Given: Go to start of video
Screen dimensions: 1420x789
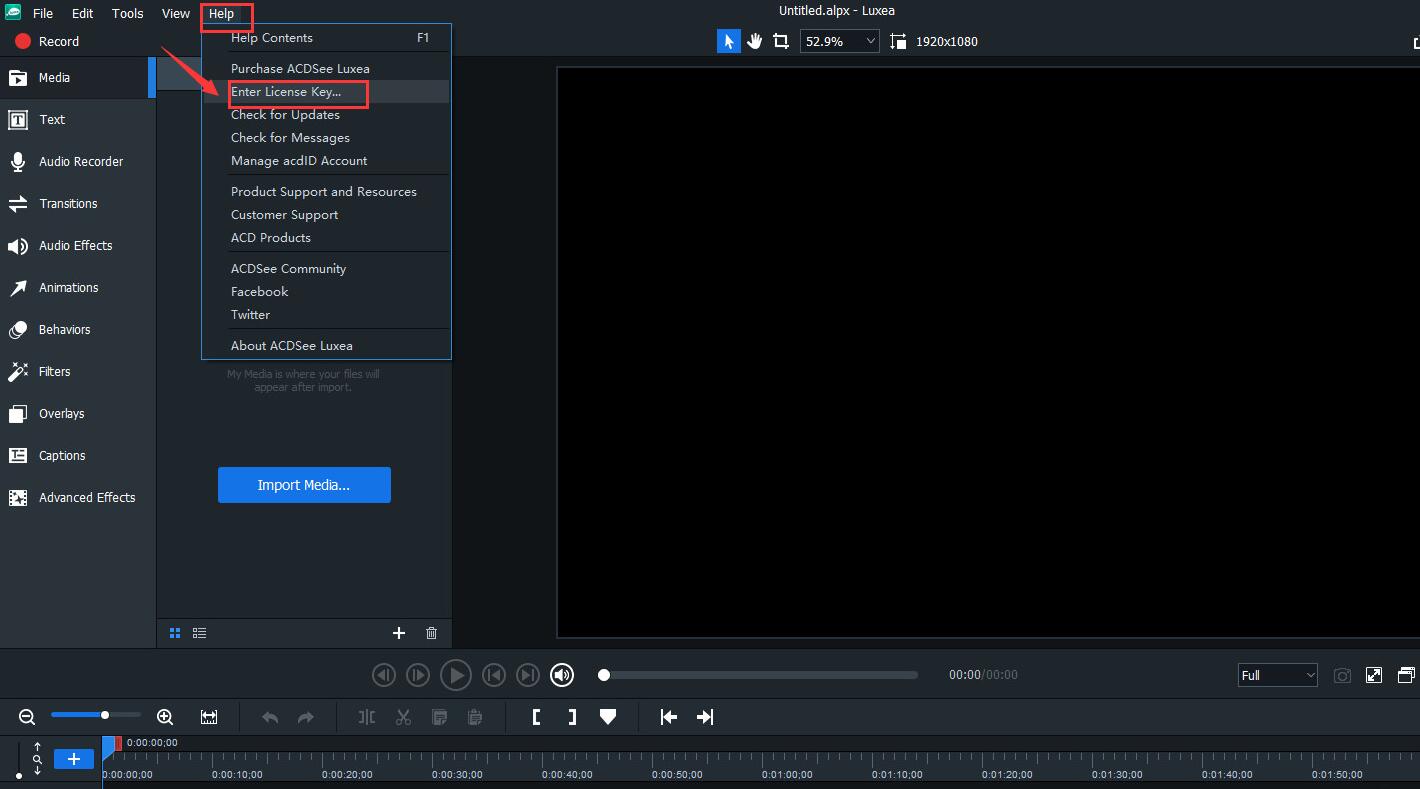Looking at the screenshot, I should tap(494, 675).
